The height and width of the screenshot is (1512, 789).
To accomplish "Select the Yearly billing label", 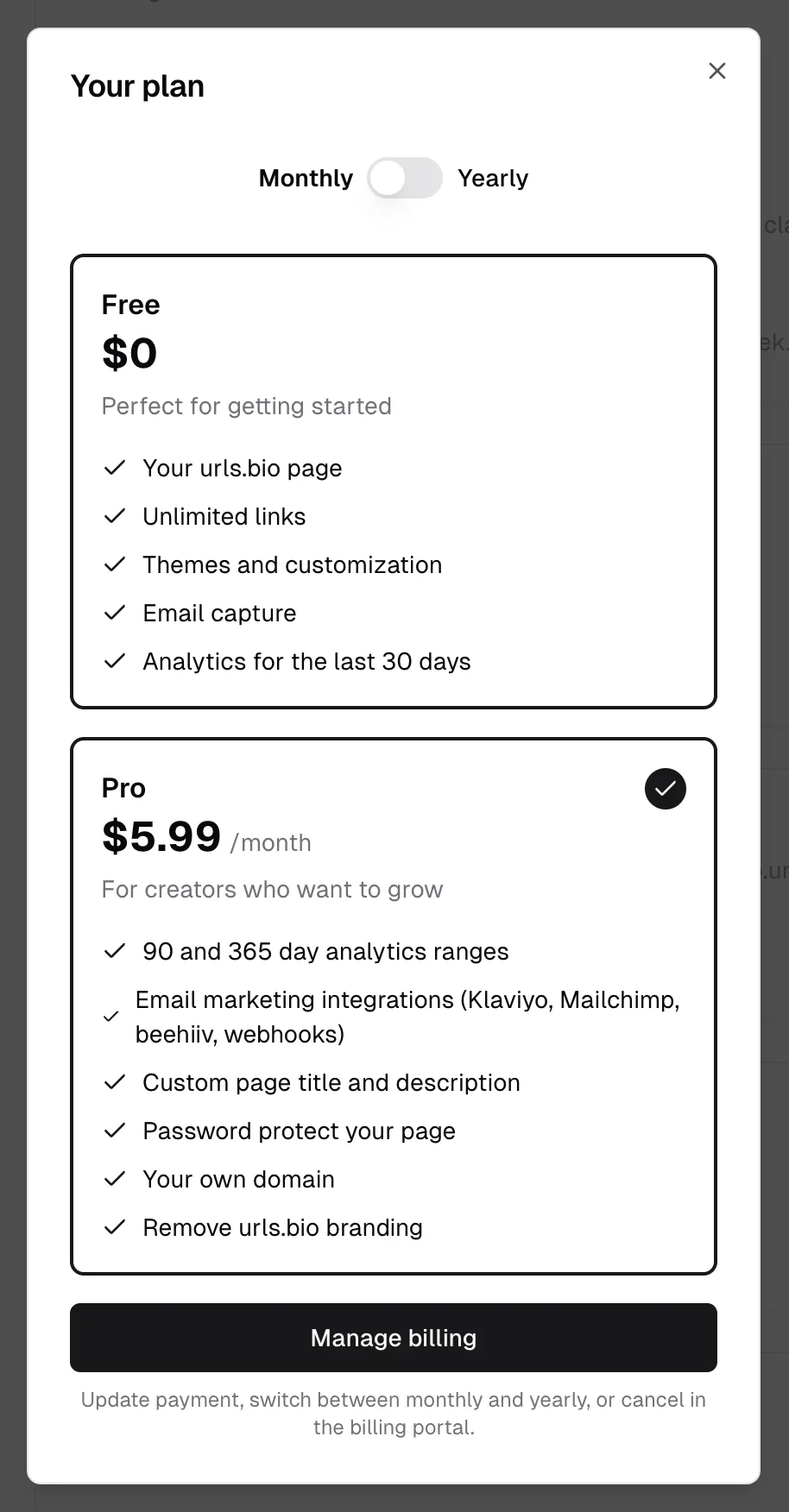I will pyautogui.click(x=493, y=178).
